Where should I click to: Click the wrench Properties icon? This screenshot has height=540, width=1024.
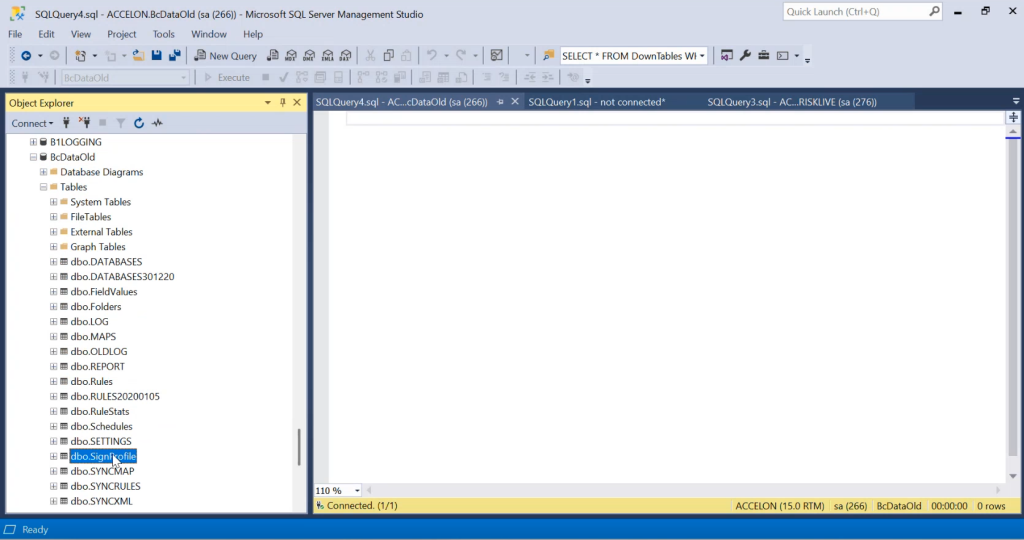tap(745, 56)
